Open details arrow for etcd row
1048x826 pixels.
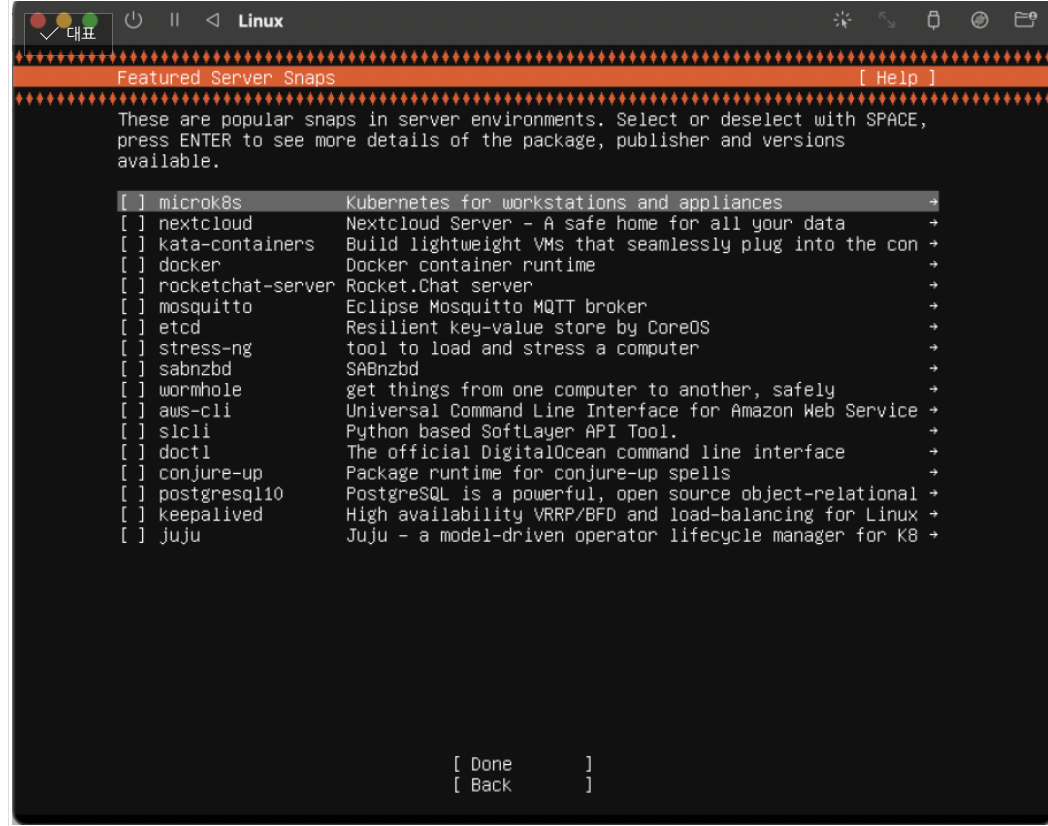(933, 326)
